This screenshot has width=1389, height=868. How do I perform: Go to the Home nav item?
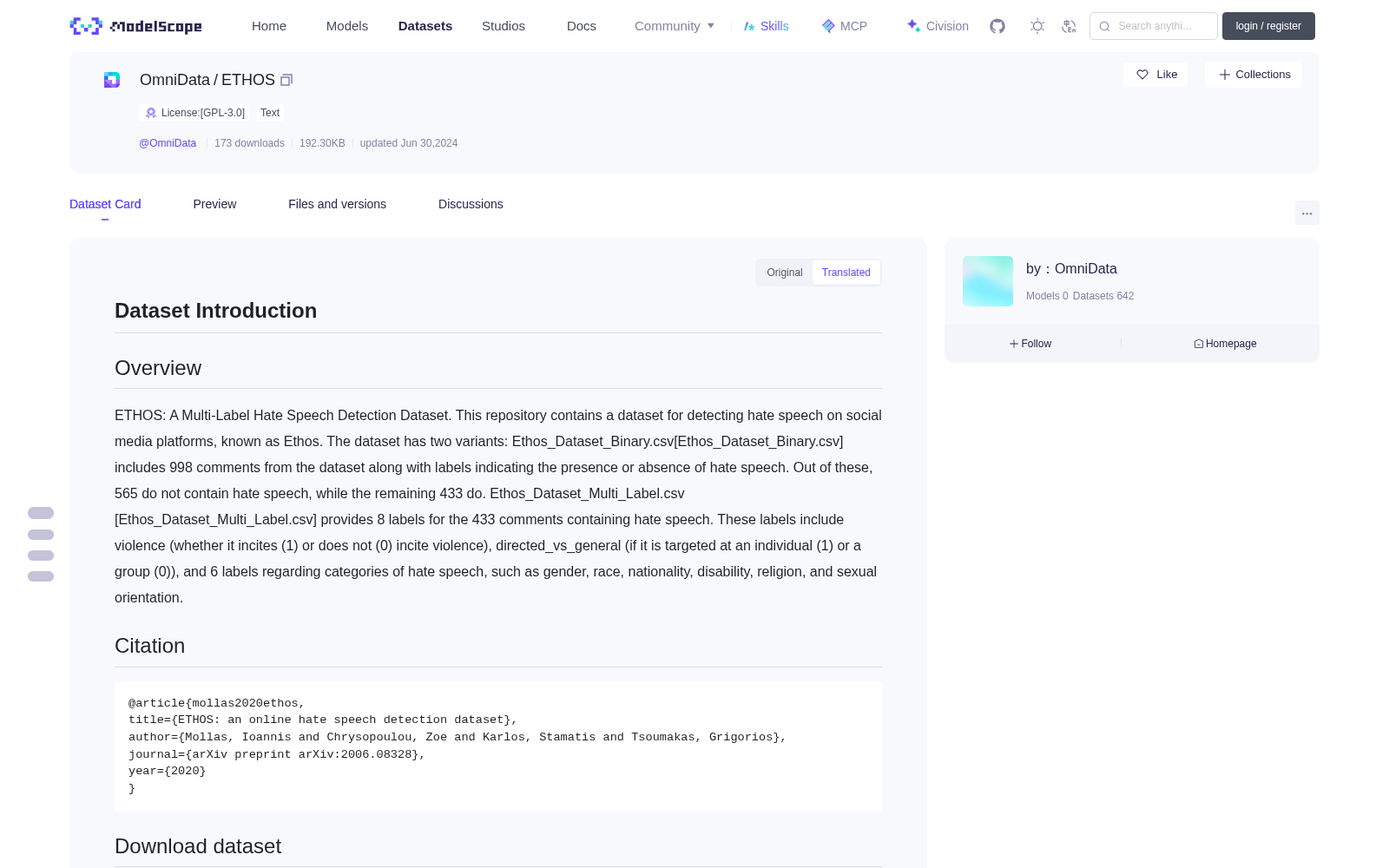coord(269,26)
